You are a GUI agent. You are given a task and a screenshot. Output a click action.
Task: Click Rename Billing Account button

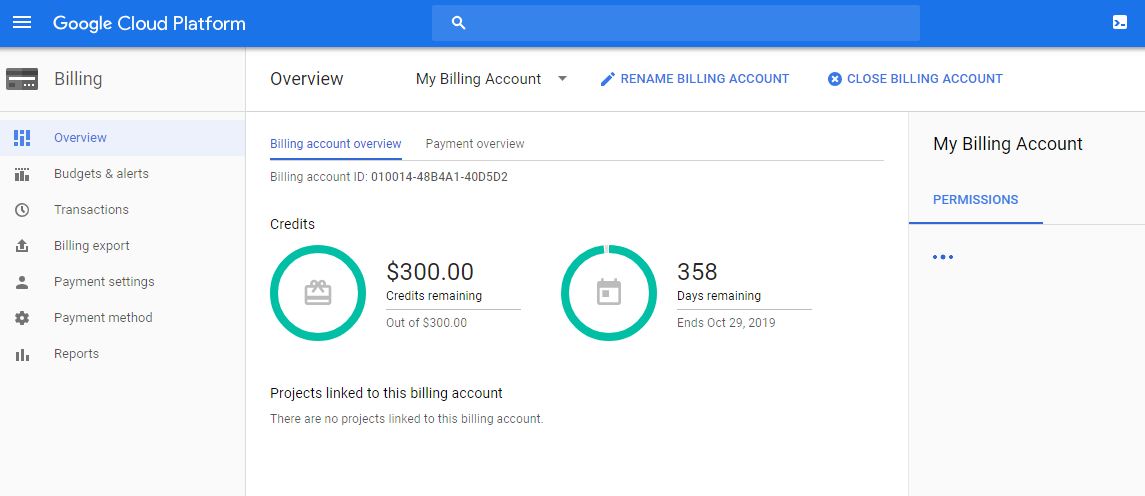(695, 79)
